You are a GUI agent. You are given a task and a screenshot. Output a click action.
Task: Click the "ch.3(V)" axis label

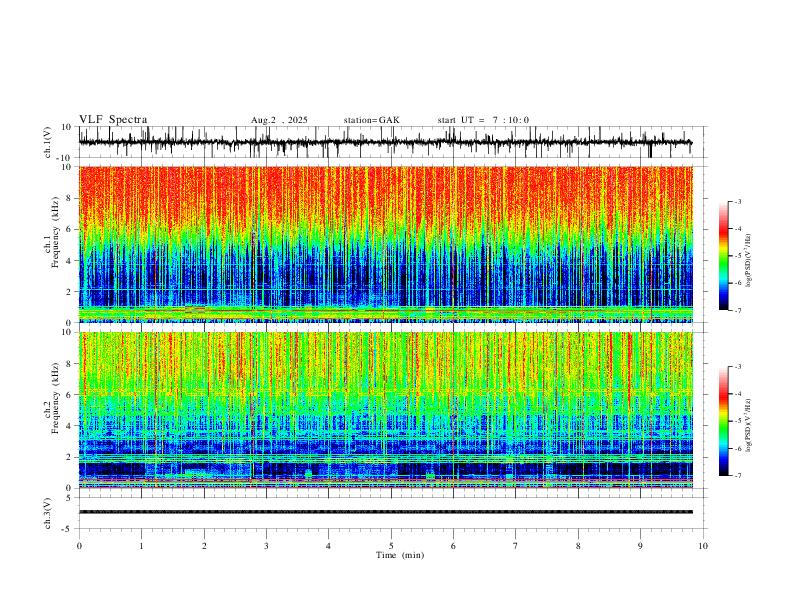(x=48, y=514)
